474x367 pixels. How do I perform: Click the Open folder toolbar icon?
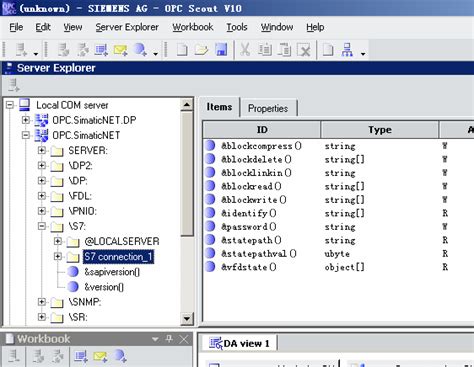(x=201, y=50)
